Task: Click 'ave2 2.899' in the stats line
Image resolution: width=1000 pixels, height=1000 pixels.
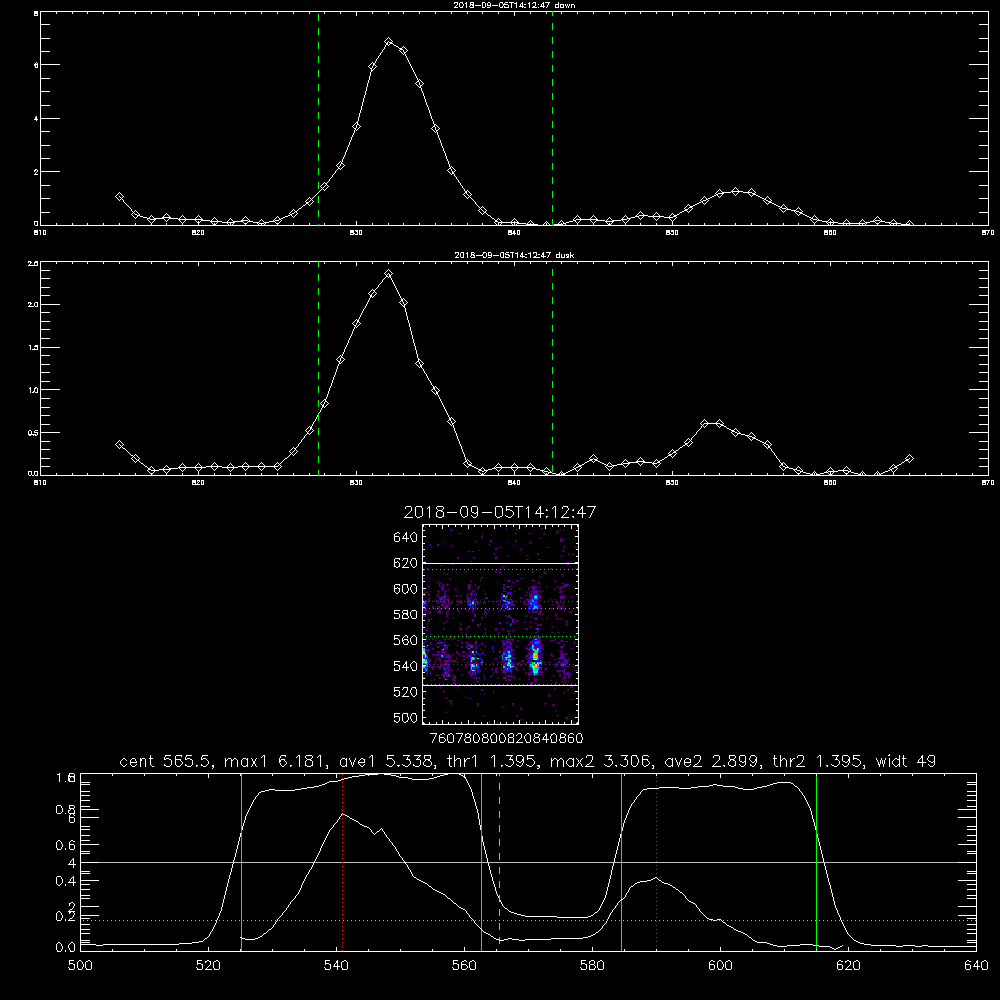Action: [x=712, y=761]
